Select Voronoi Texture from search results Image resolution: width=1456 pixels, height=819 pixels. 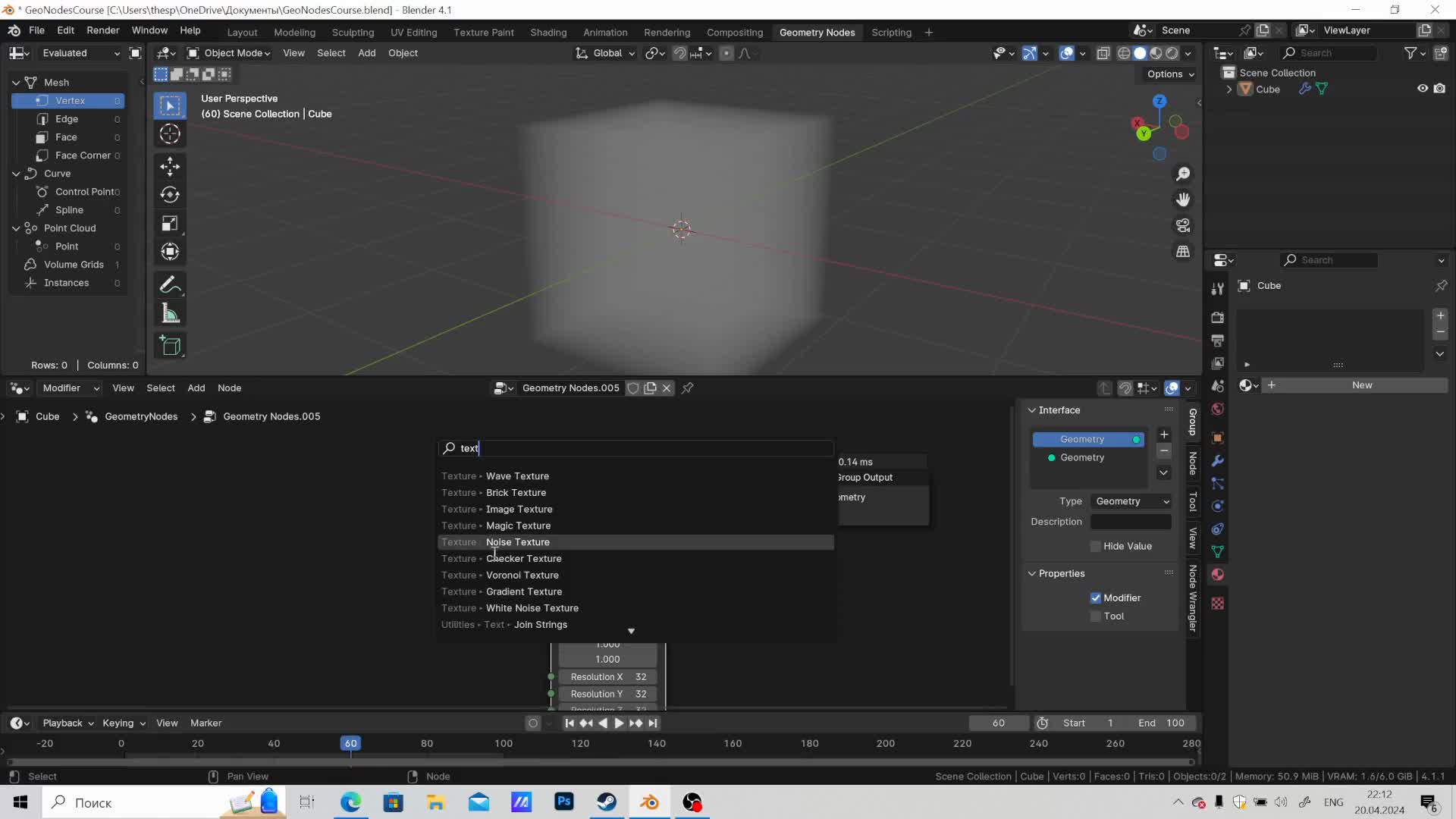tap(635, 576)
